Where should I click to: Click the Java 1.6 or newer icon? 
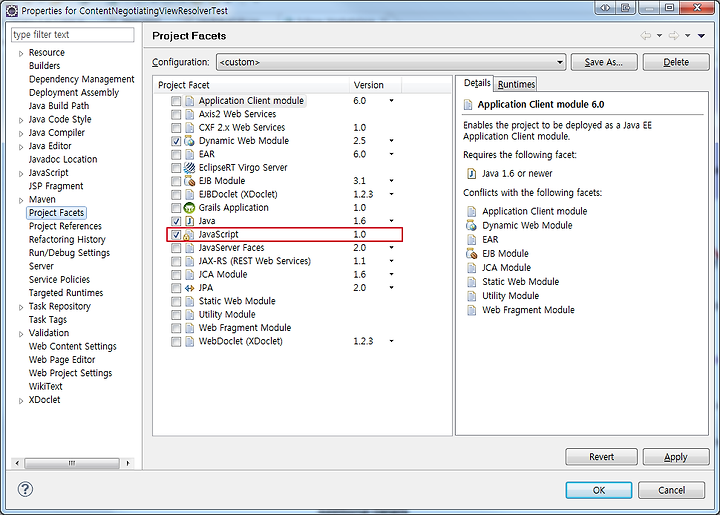pos(471,174)
